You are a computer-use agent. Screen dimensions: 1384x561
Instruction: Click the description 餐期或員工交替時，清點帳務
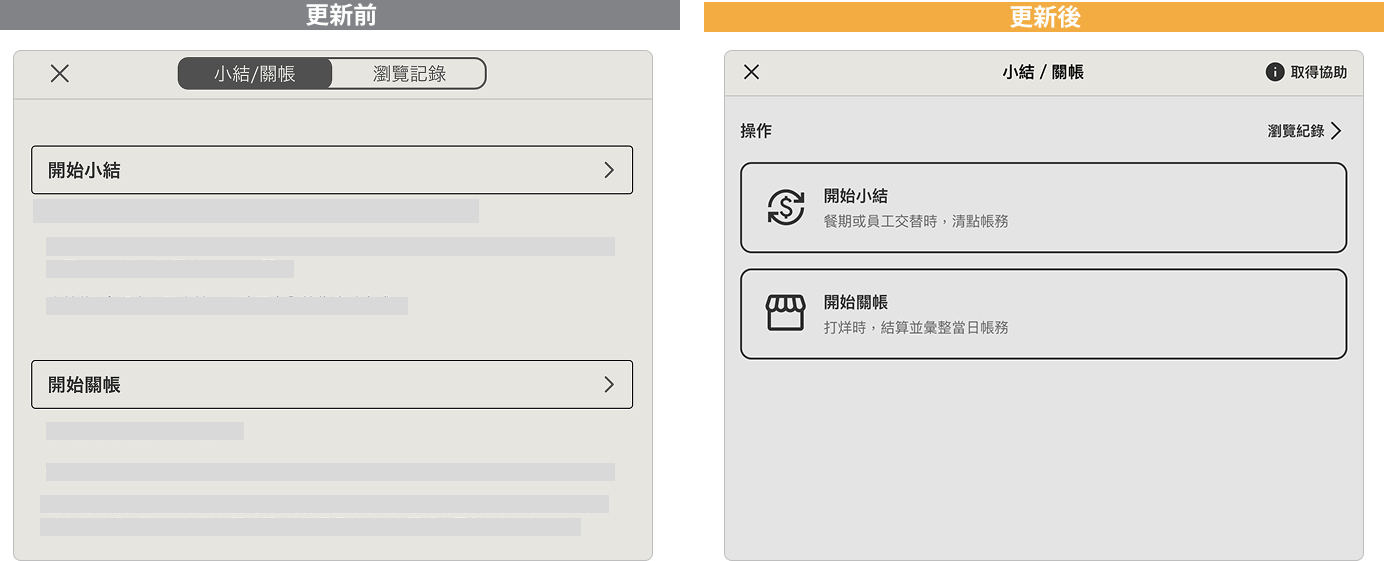click(916, 221)
